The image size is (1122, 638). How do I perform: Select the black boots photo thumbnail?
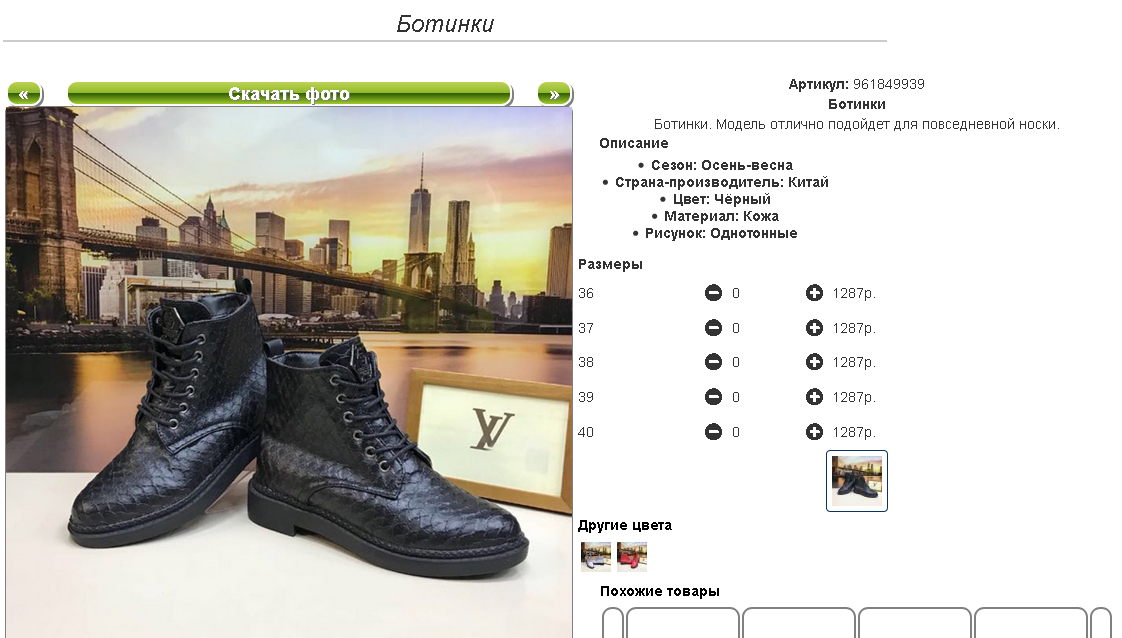tap(857, 481)
